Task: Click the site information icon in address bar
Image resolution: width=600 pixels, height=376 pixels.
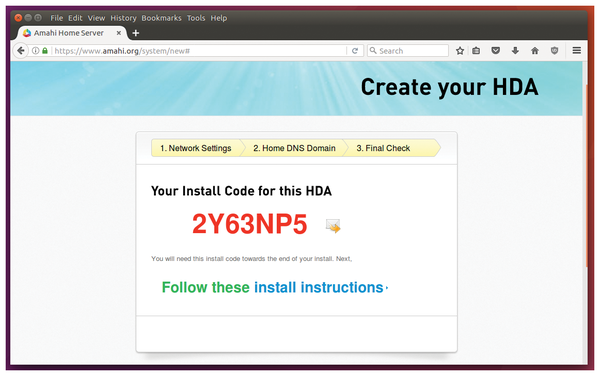Action: pos(35,50)
